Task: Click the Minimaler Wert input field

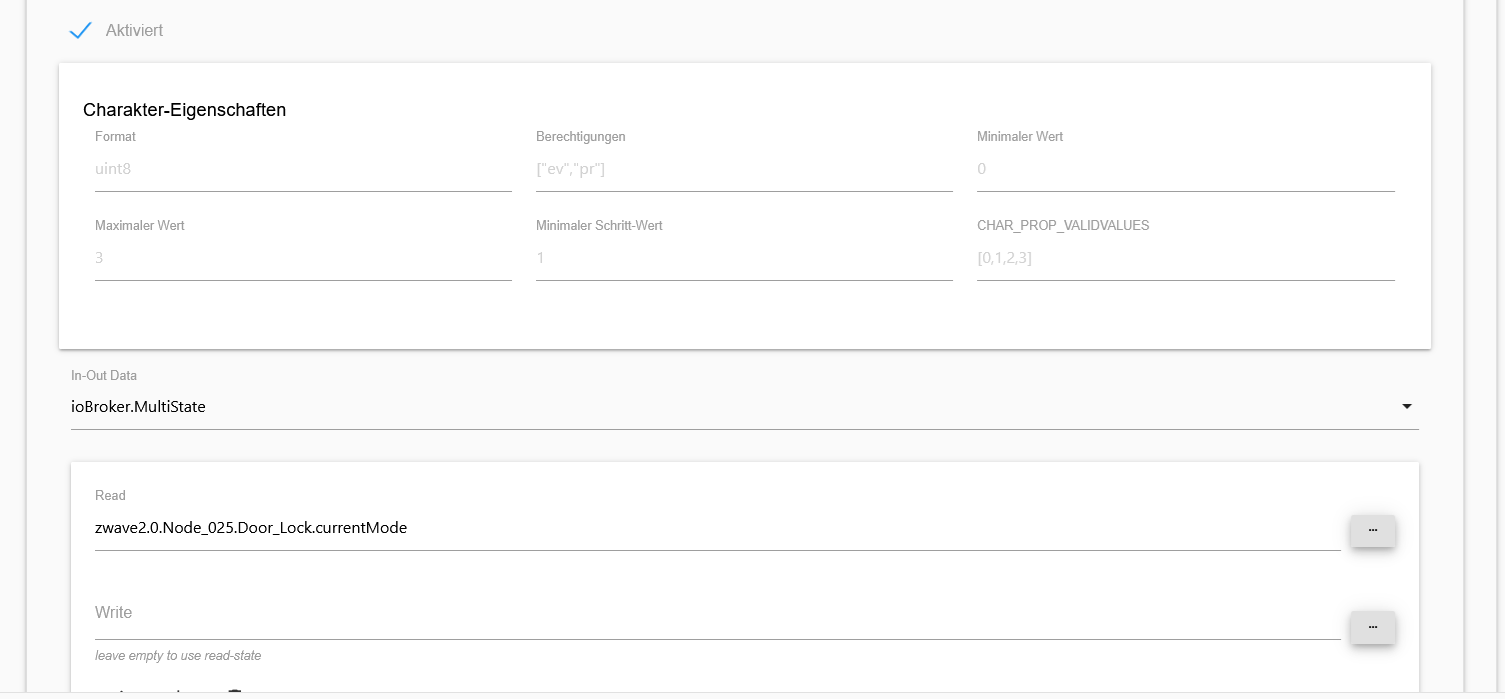Action: (1184, 169)
